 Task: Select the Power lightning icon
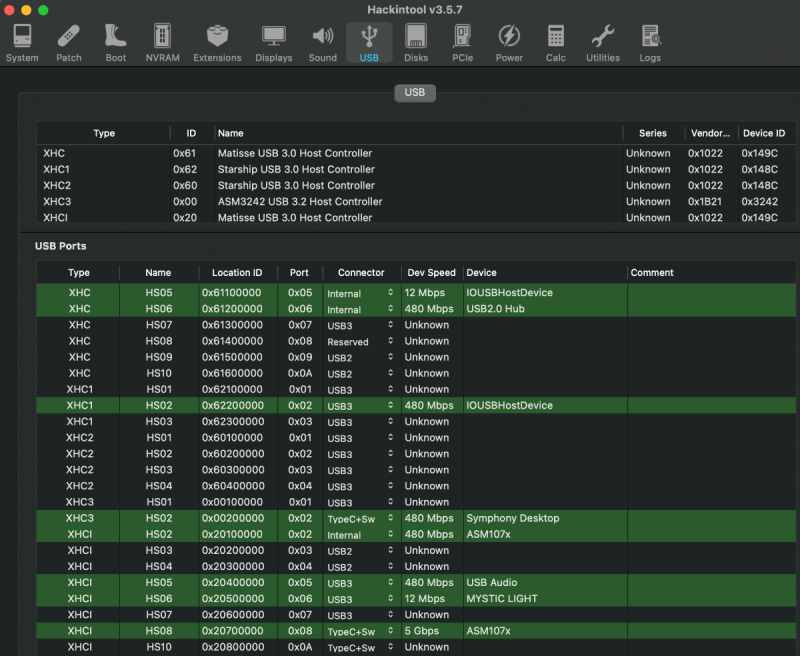click(509, 42)
